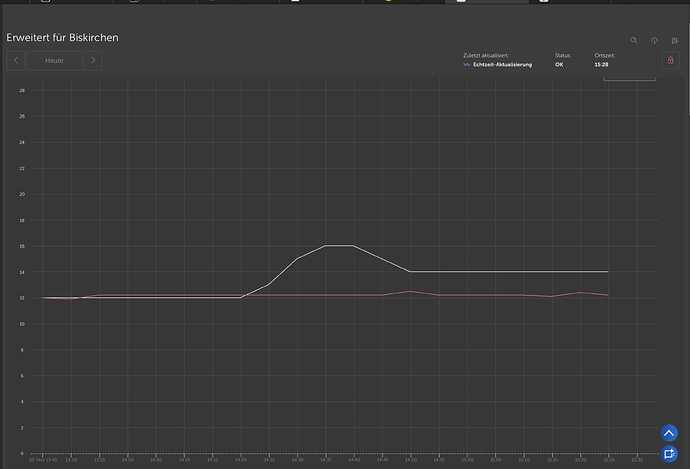Click Ortszeit value 15:28
This screenshot has width=690, height=469.
(601, 65)
